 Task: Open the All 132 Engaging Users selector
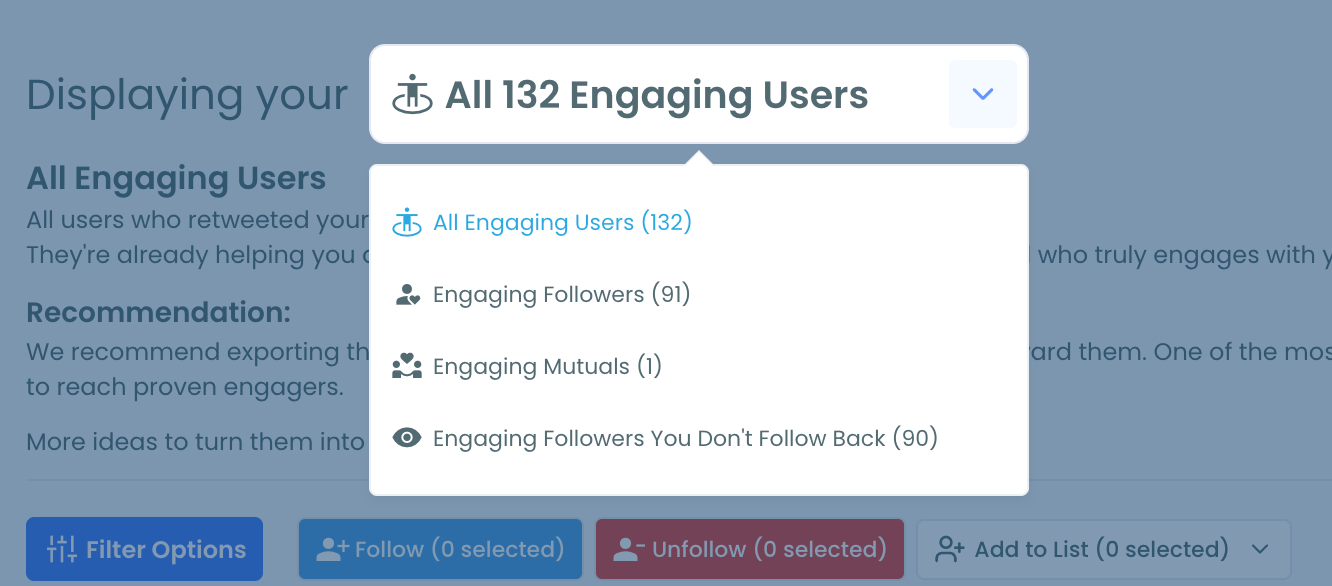point(656,95)
